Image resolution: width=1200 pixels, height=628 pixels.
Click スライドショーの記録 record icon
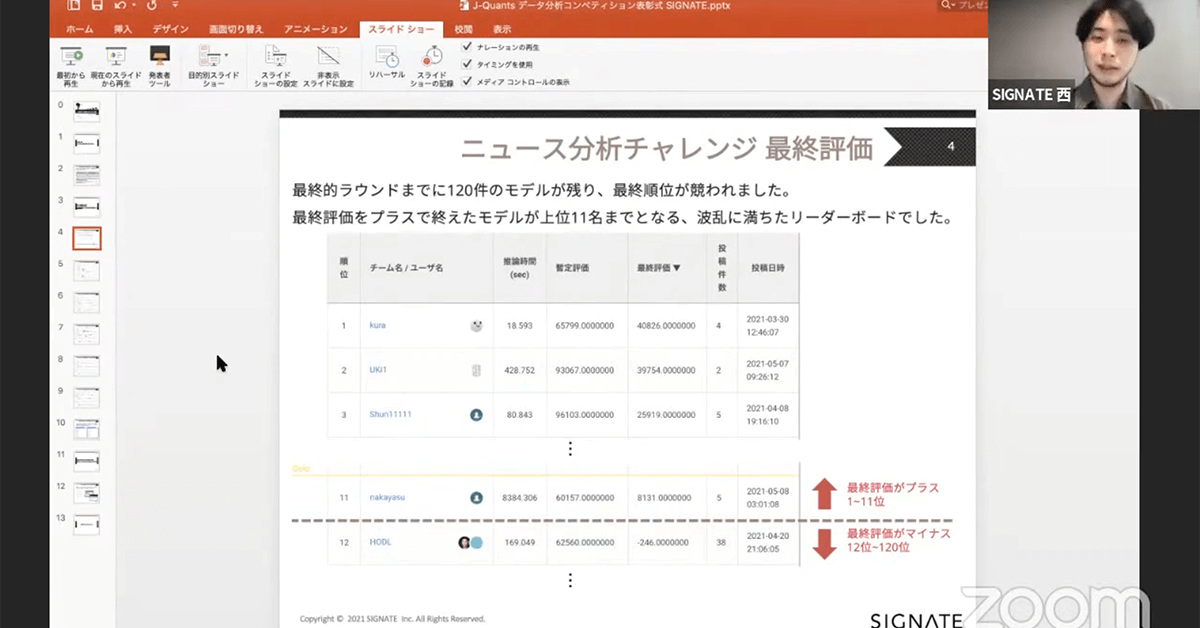tap(432, 57)
